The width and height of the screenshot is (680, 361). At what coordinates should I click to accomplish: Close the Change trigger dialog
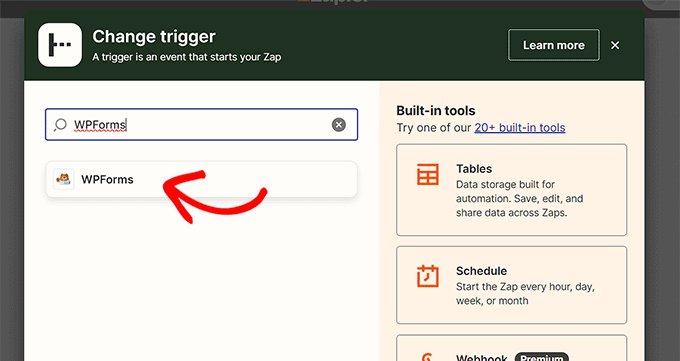click(x=615, y=45)
